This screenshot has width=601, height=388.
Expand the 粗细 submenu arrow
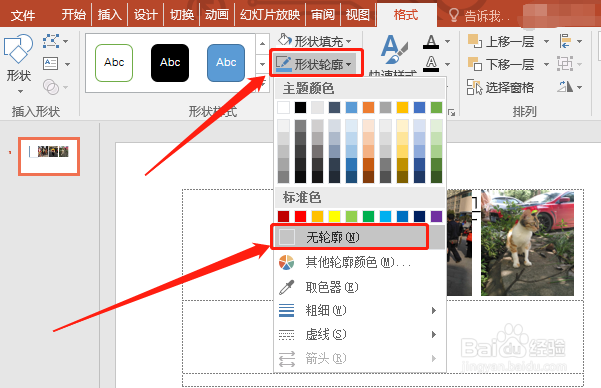point(434,311)
